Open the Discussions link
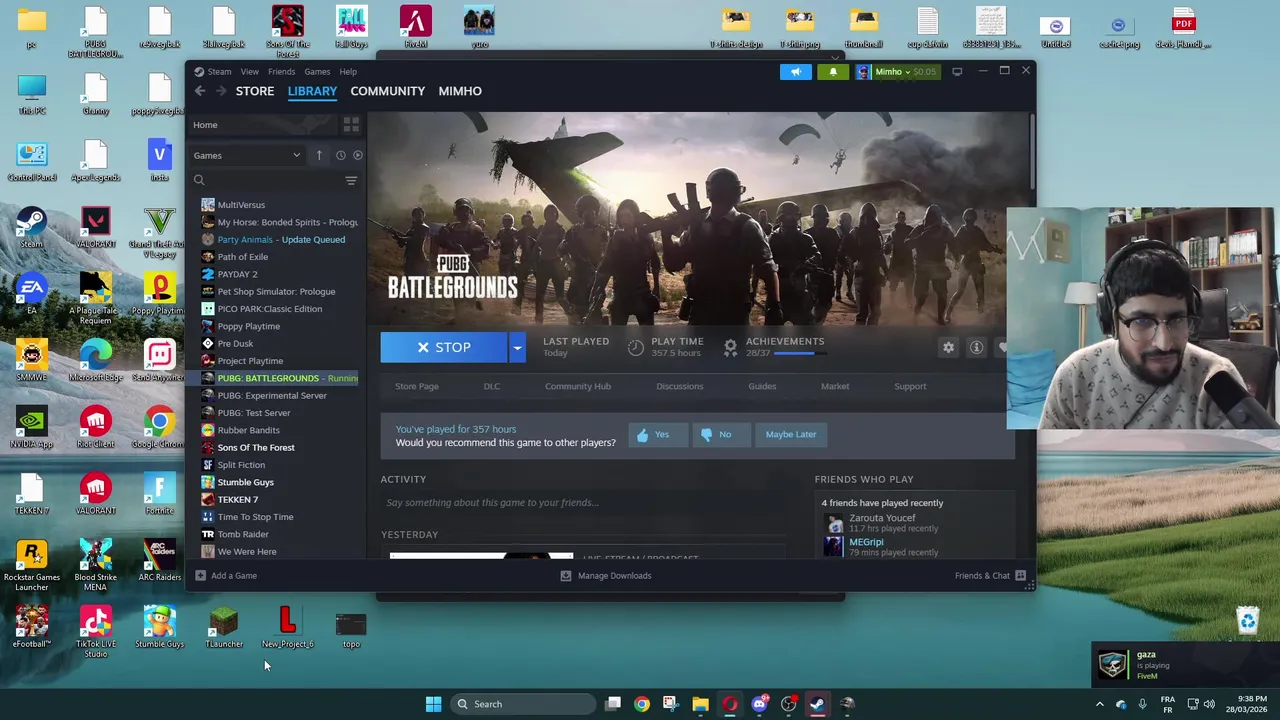Viewport: 1280px width, 720px height. [680, 386]
